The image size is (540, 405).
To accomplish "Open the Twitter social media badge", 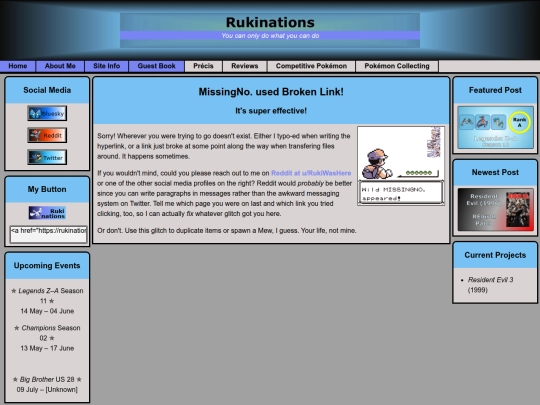I will click(47, 157).
